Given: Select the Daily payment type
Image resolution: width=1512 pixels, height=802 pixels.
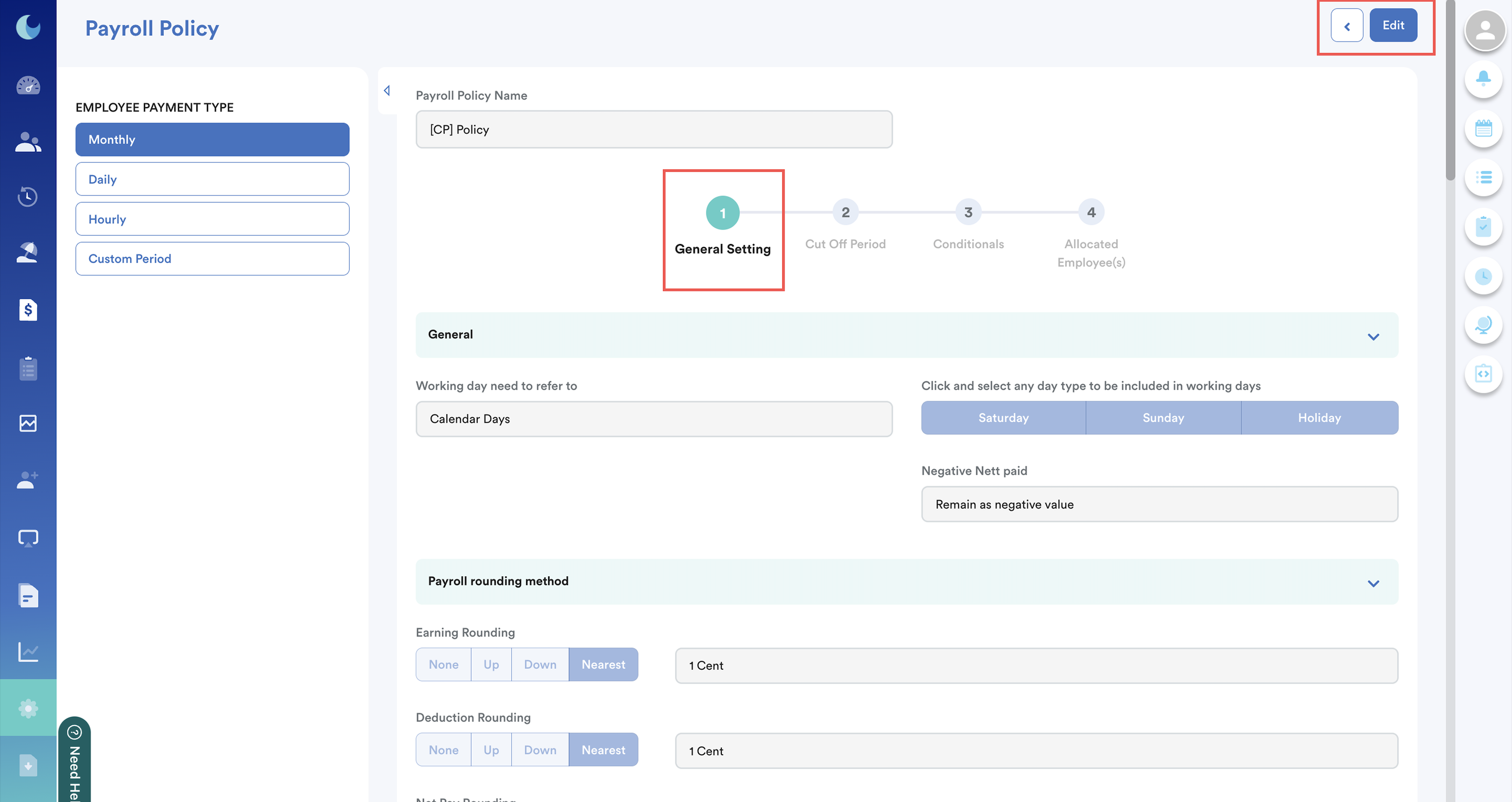Looking at the screenshot, I should [x=212, y=179].
